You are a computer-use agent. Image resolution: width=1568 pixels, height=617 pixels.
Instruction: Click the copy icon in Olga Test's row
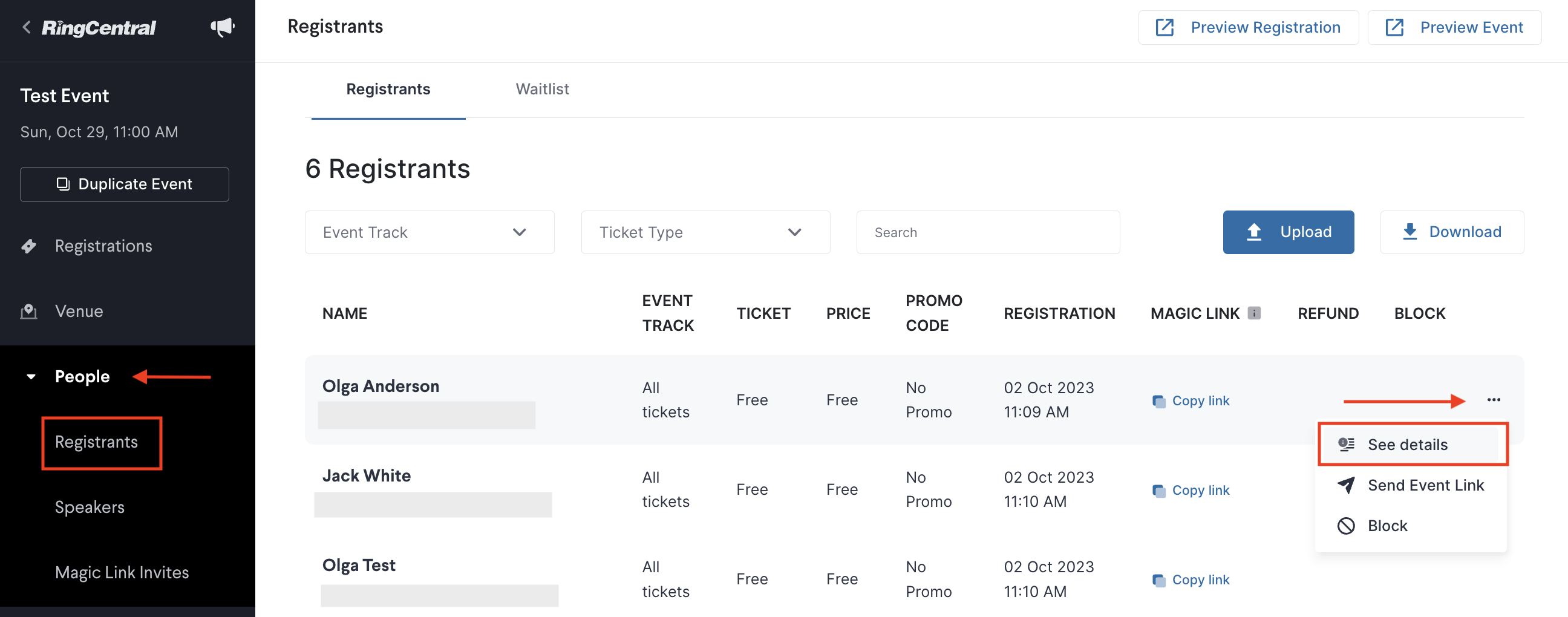point(1159,580)
